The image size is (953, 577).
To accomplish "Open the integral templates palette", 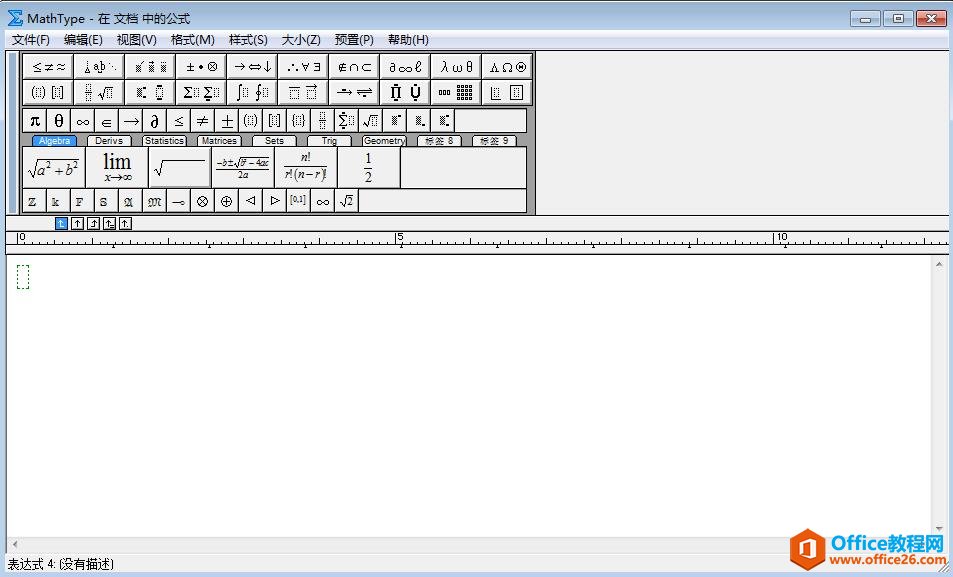I will click(252, 92).
